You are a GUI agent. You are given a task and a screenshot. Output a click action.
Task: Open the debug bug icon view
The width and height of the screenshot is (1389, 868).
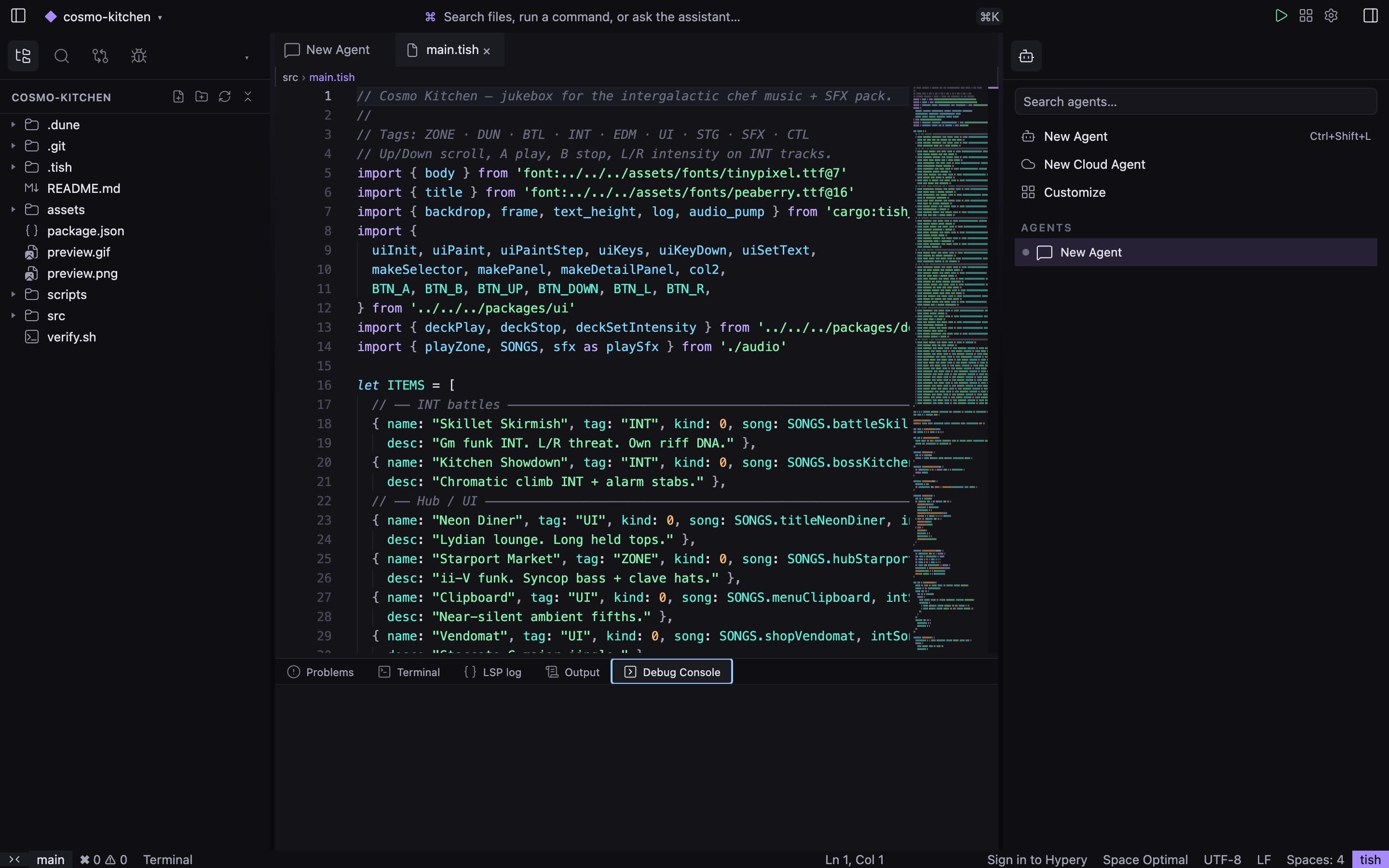pyautogui.click(x=139, y=55)
